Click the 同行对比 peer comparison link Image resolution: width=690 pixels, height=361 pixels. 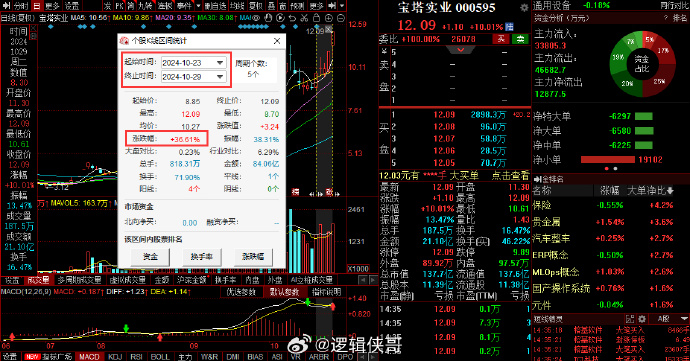coord(675,6)
